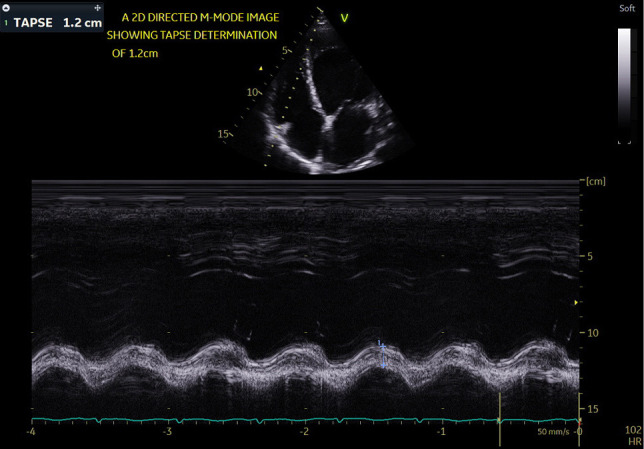Click the grayscale map bar under Soft

[x=624, y=85]
